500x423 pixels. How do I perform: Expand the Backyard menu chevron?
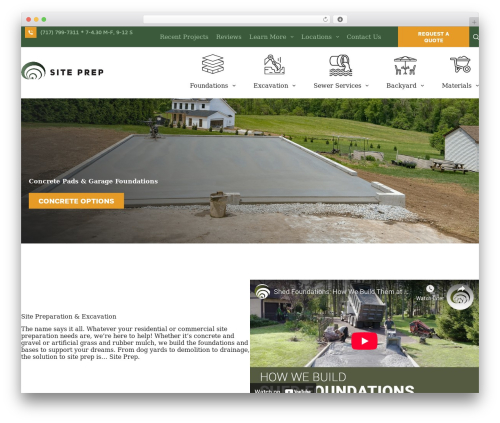click(422, 86)
